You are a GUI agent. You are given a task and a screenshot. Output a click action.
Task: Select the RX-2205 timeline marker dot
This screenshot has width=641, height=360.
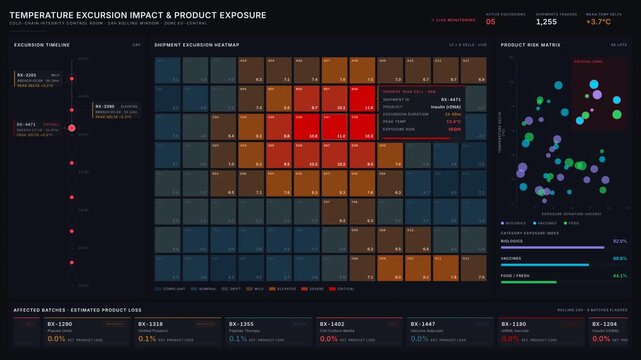72,78
